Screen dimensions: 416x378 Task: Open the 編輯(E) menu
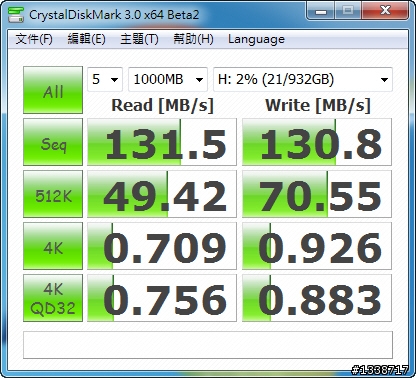click(x=86, y=39)
